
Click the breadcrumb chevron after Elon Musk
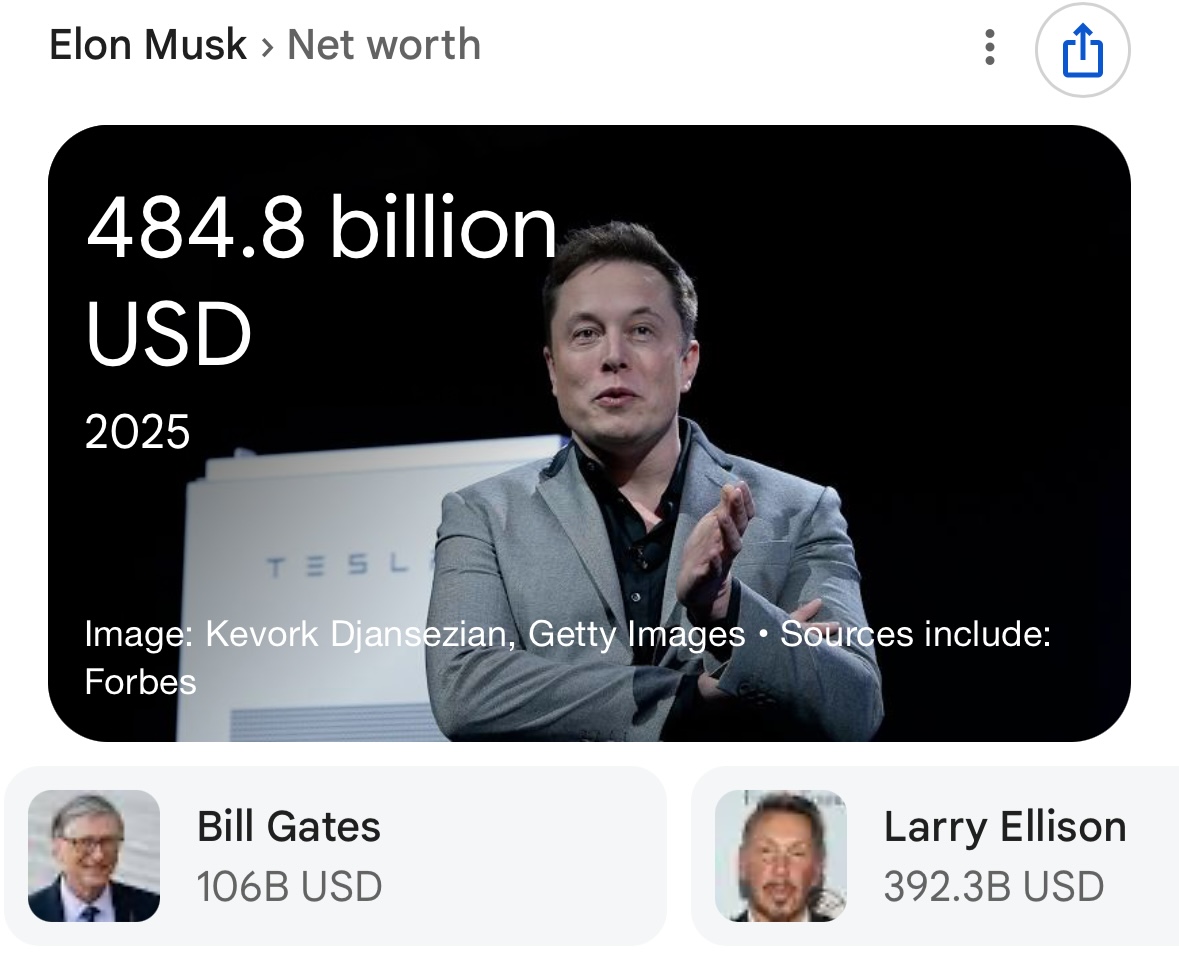[267, 47]
